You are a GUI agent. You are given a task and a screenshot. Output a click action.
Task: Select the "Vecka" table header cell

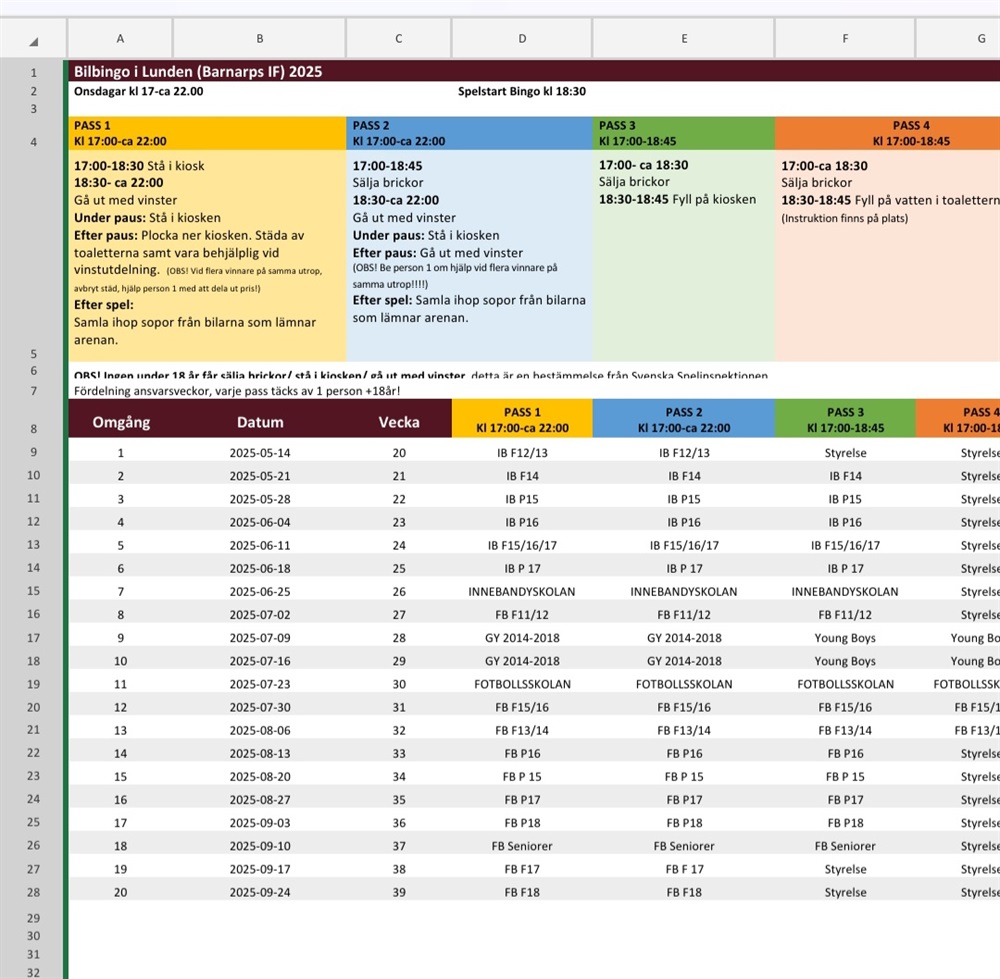pyautogui.click(x=399, y=421)
